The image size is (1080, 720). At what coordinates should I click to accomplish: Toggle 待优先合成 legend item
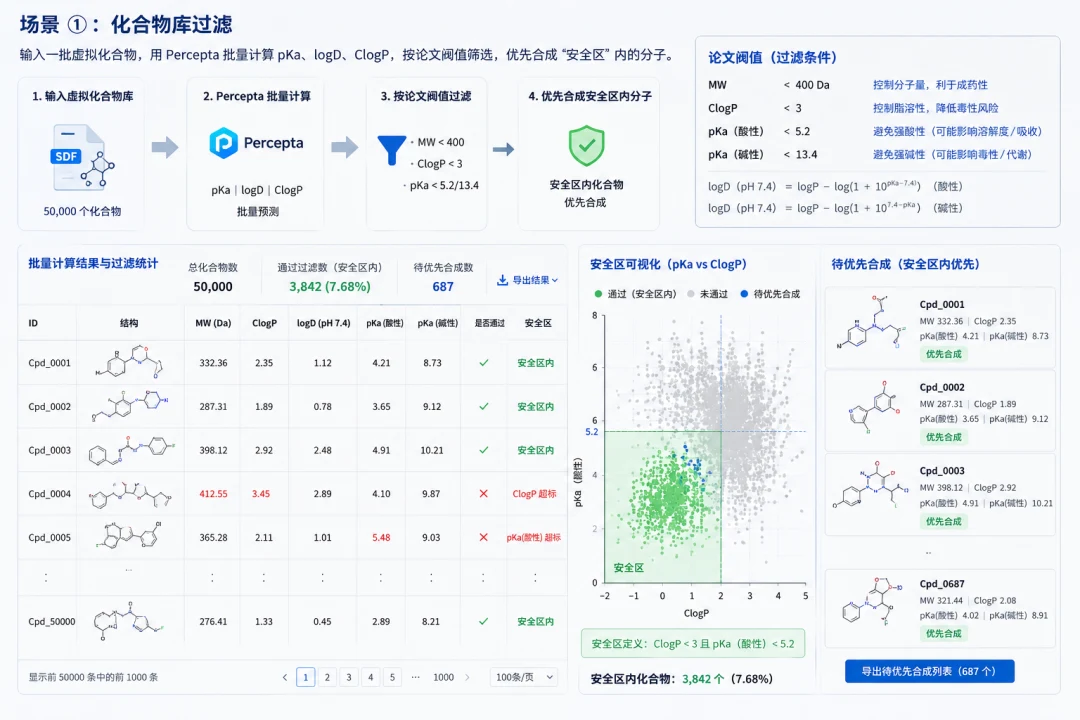click(x=770, y=294)
